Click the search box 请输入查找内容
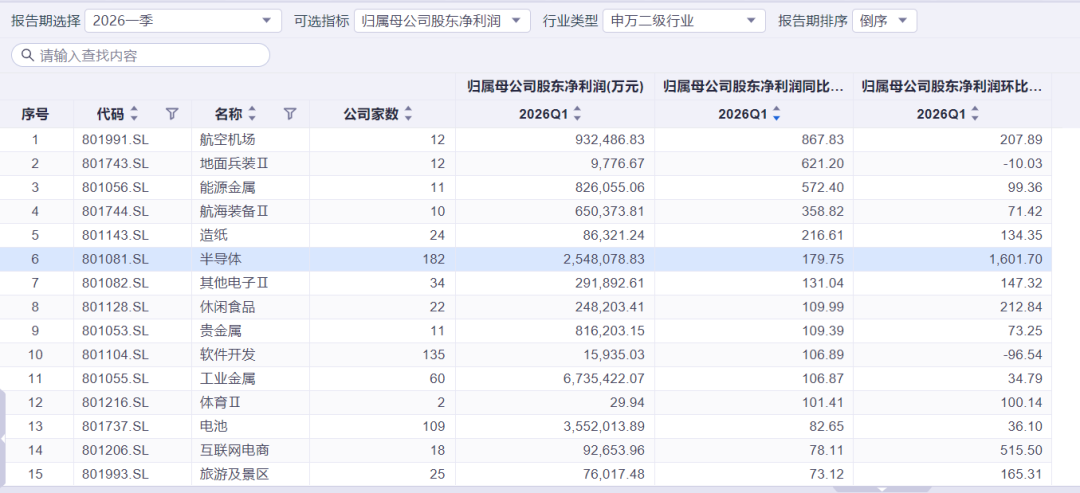Viewport: 1080px width, 493px height. click(141, 55)
